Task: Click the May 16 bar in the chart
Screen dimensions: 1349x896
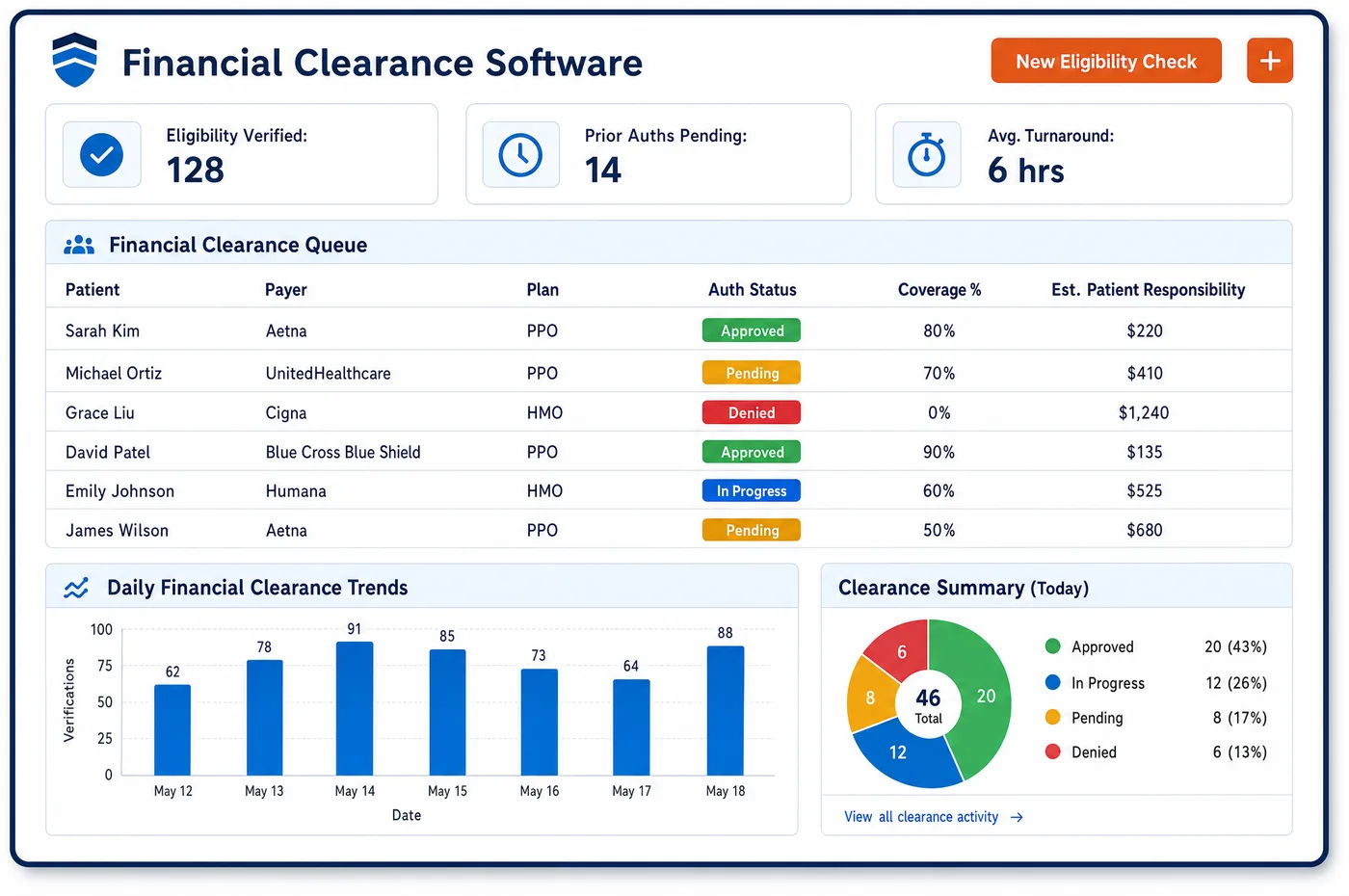Action: coord(540,723)
